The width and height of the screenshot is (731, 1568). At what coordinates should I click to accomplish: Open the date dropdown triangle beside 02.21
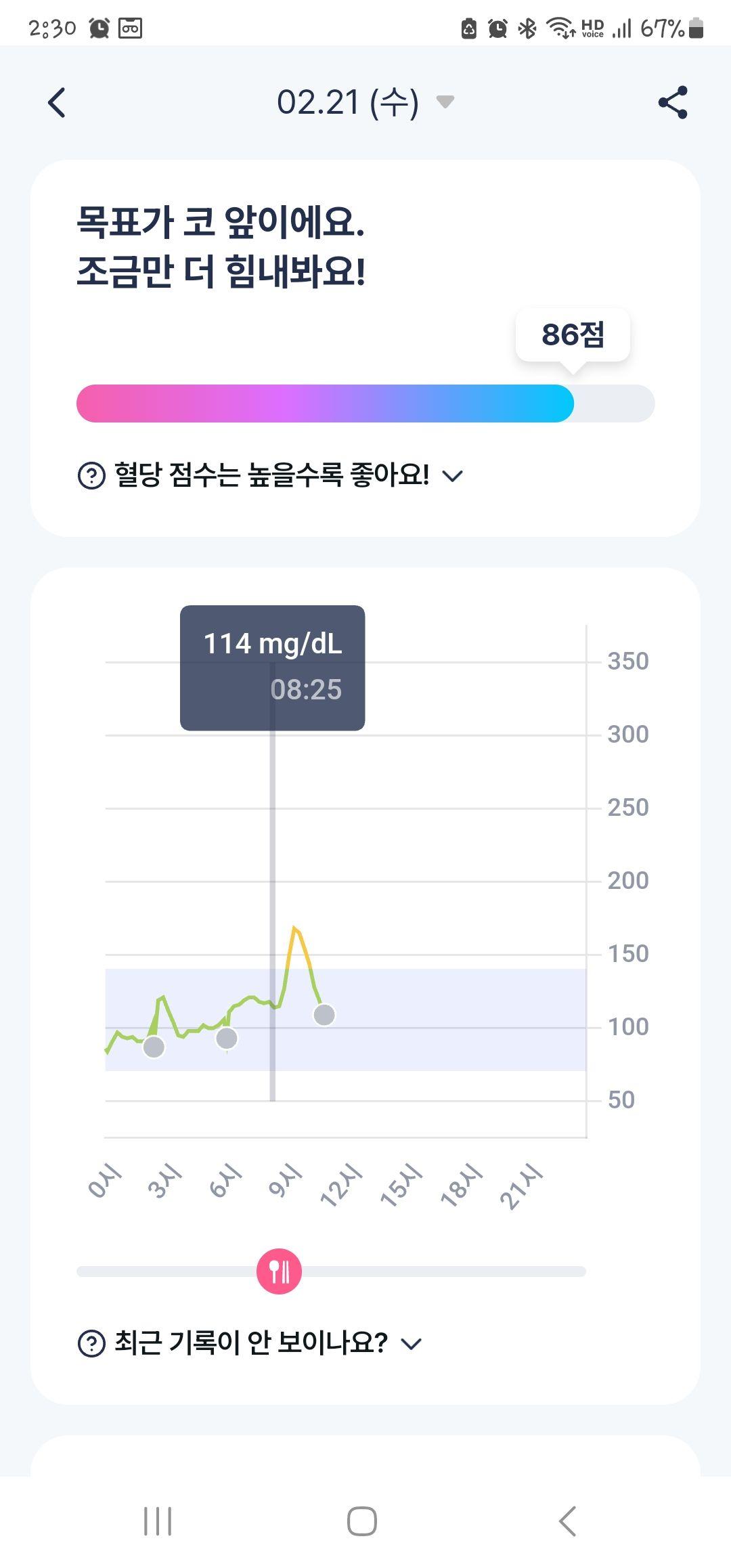coord(445,102)
